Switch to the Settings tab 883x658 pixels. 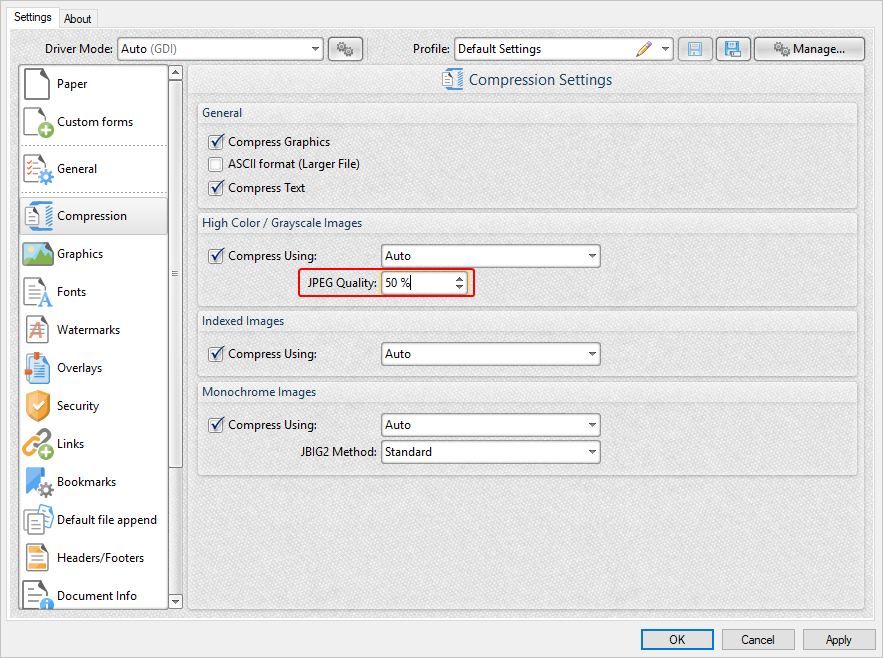coord(33,17)
